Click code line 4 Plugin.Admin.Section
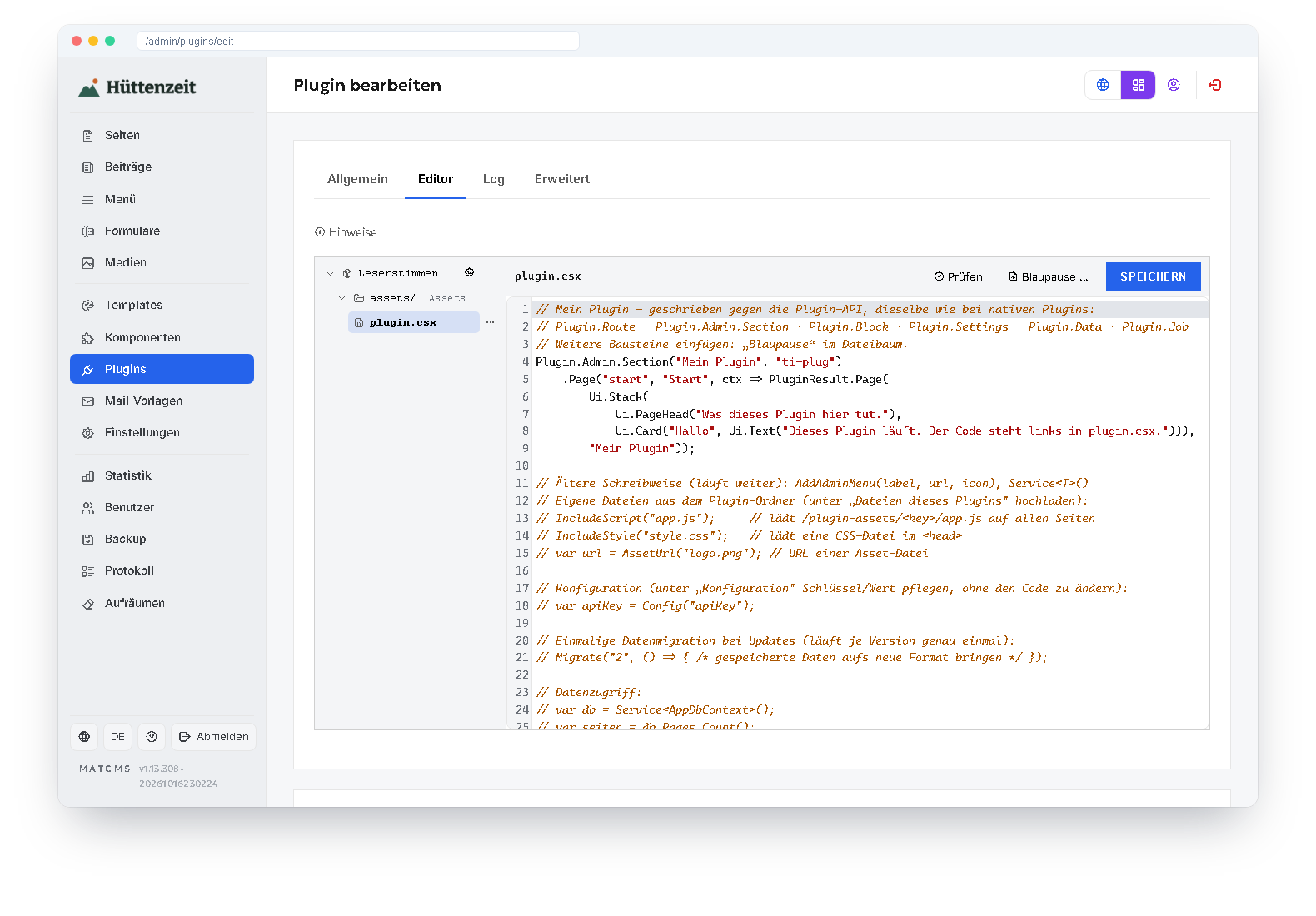 coord(688,361)
